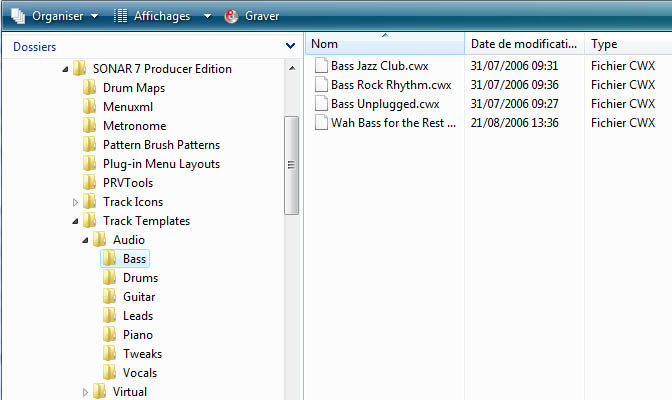Select the PRVTools folder
Image resolution: width=672 pixels, height=400 pixels.
point(128,183)
